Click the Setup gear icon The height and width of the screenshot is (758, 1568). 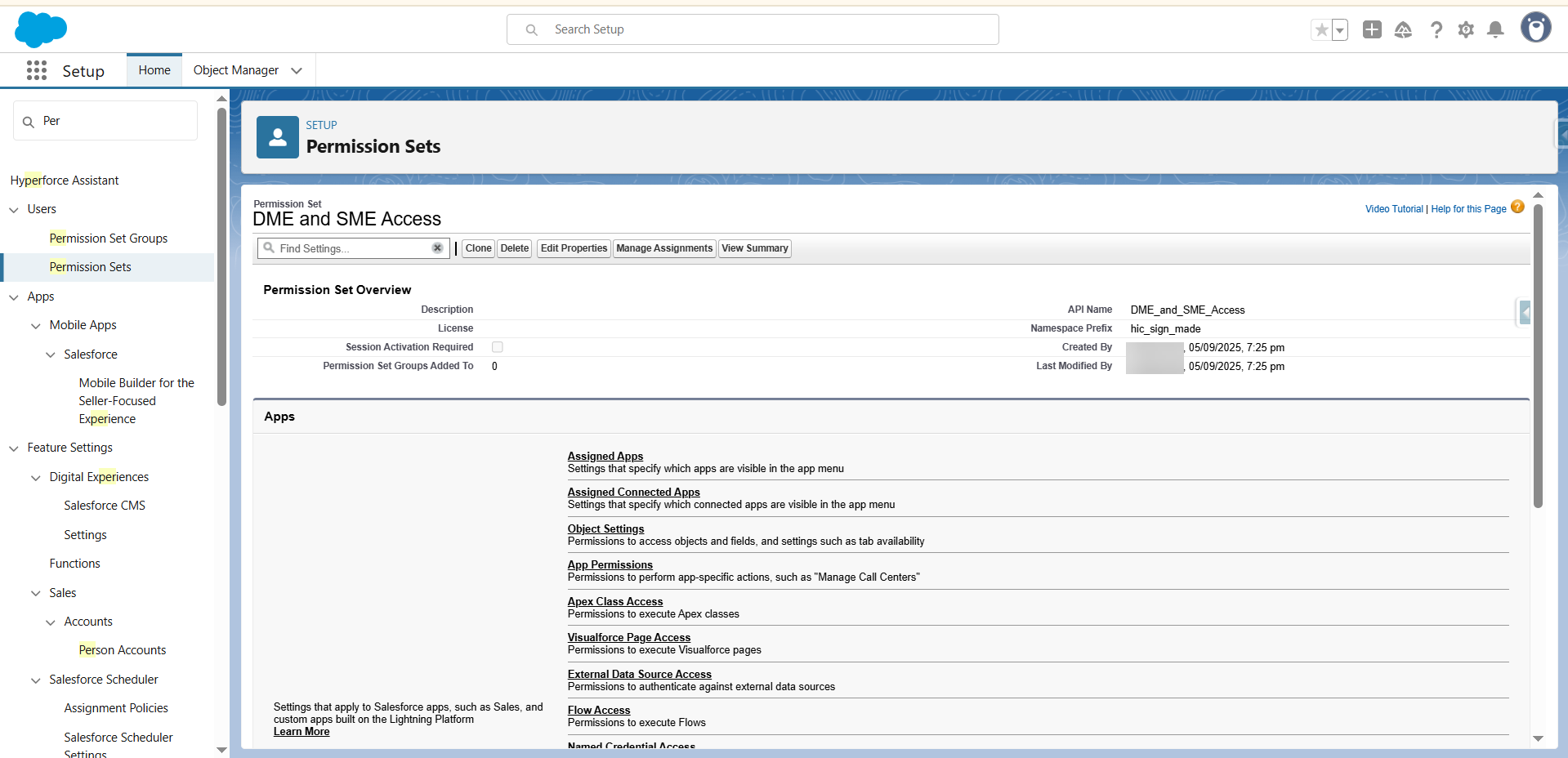1466,30
